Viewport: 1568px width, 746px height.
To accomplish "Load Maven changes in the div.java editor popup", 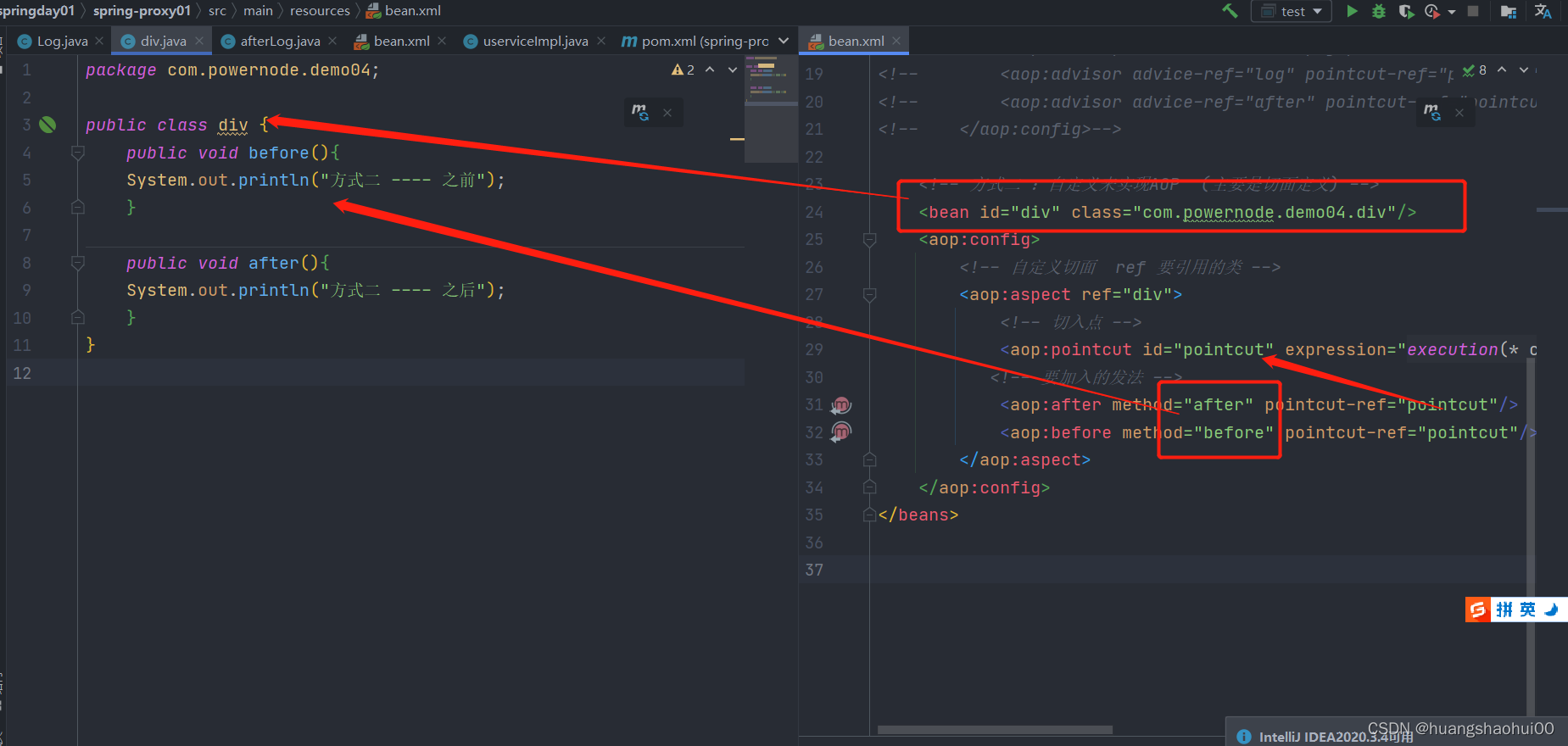I will (x=639, y=112).
